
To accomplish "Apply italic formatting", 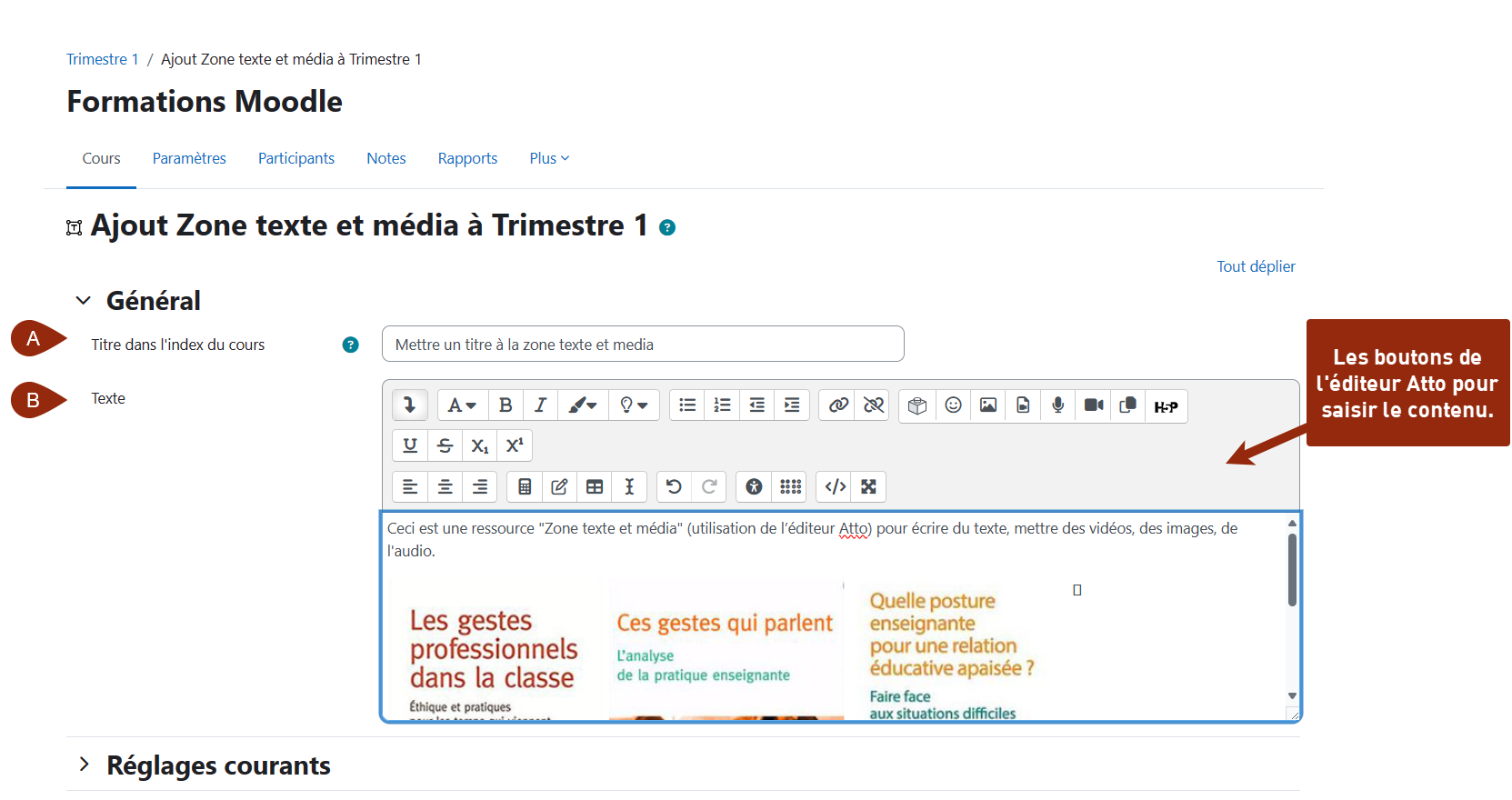I will 540,405.
